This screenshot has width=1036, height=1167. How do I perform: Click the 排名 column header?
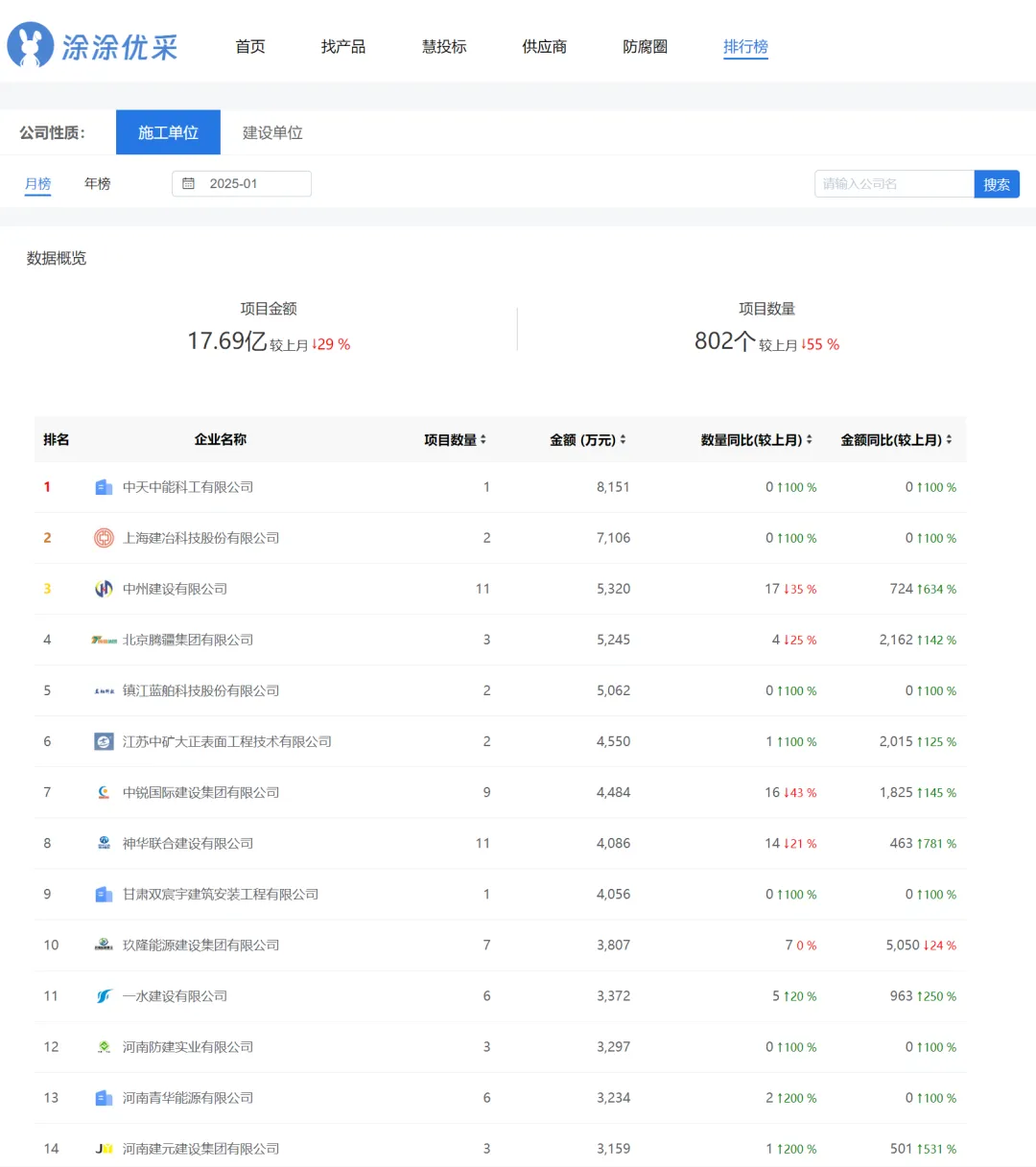(57, 439)
